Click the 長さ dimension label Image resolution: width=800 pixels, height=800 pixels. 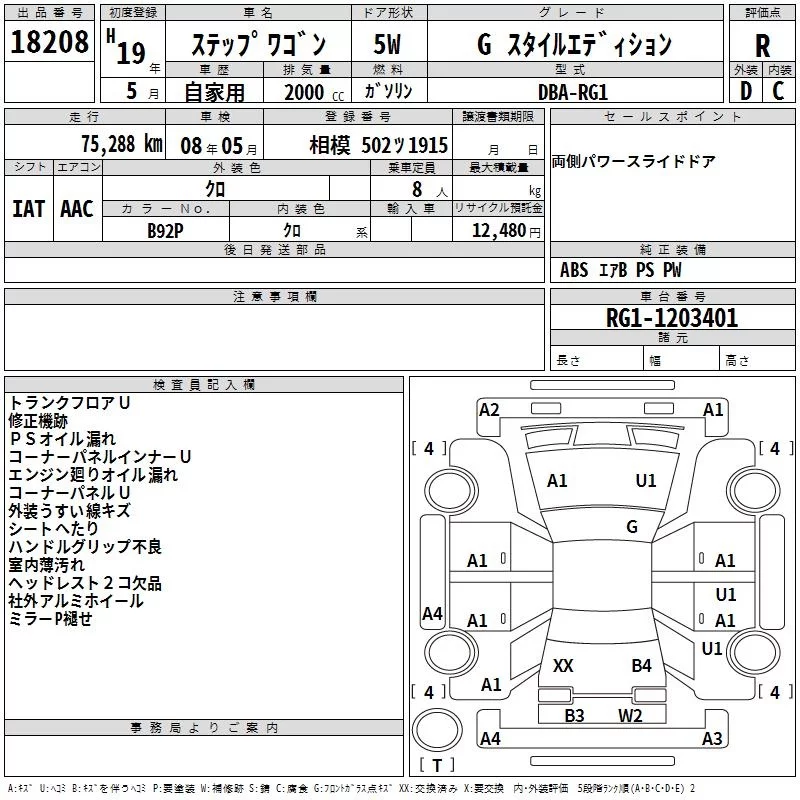tap(568, 360)
